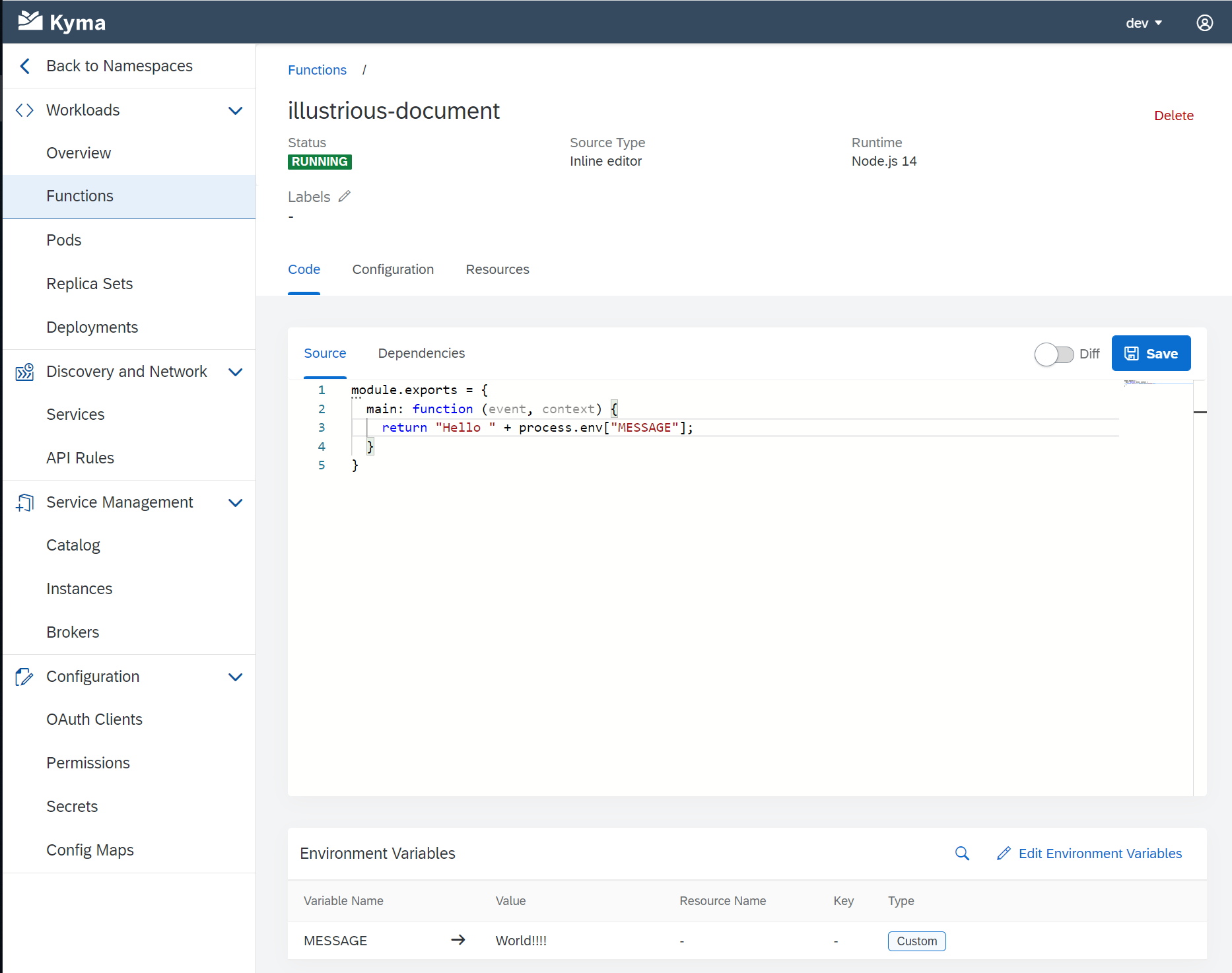Enable the Diff toggle
The image size is (1232, 973).
point(1054,354)
